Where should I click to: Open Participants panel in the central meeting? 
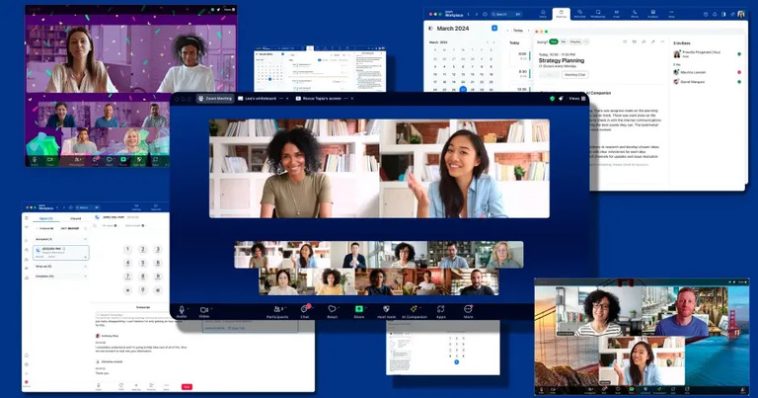pyautogui.click(x=277, y=311)
